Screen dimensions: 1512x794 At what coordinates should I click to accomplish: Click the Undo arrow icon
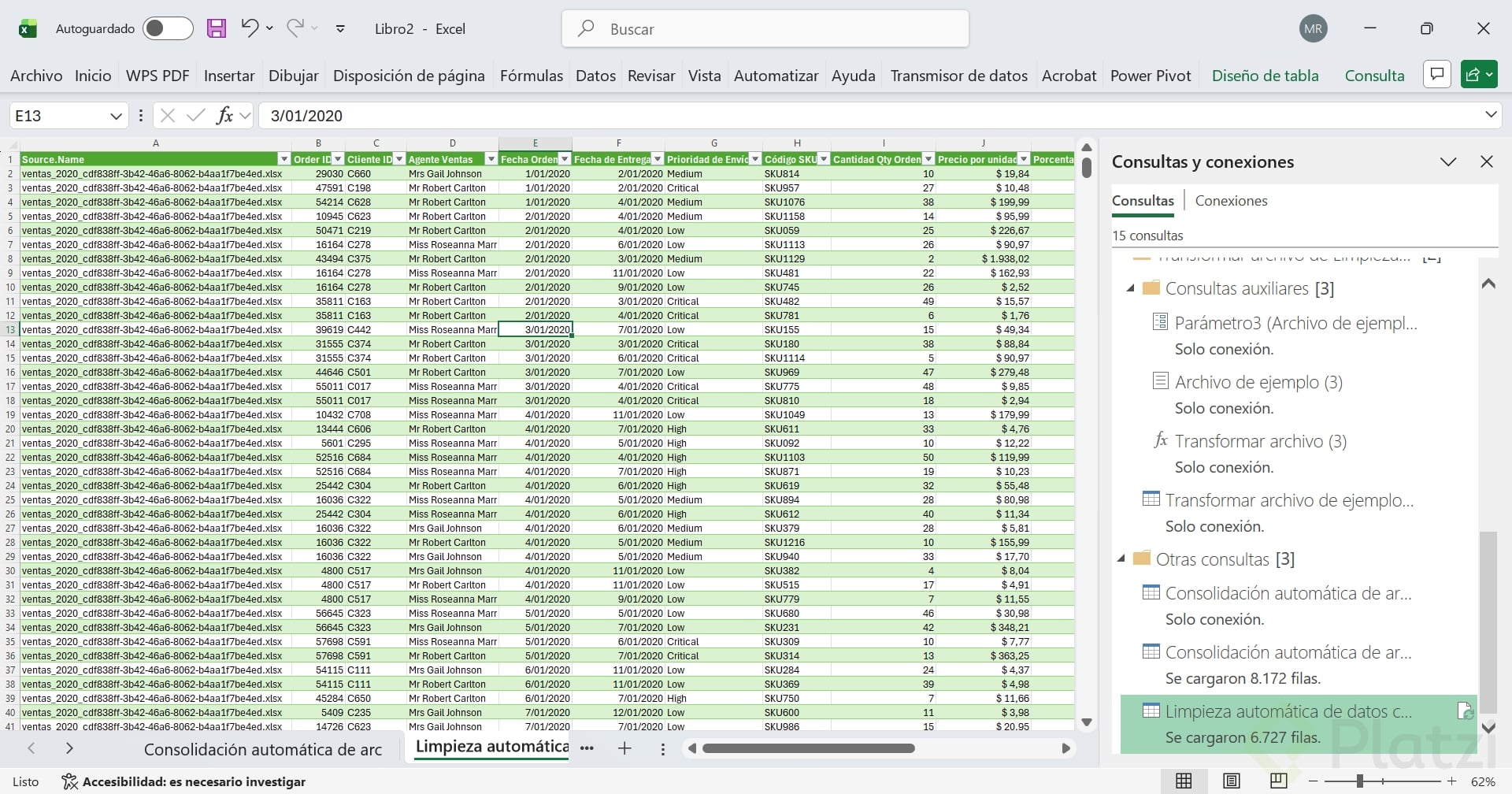tap(250, 28)
